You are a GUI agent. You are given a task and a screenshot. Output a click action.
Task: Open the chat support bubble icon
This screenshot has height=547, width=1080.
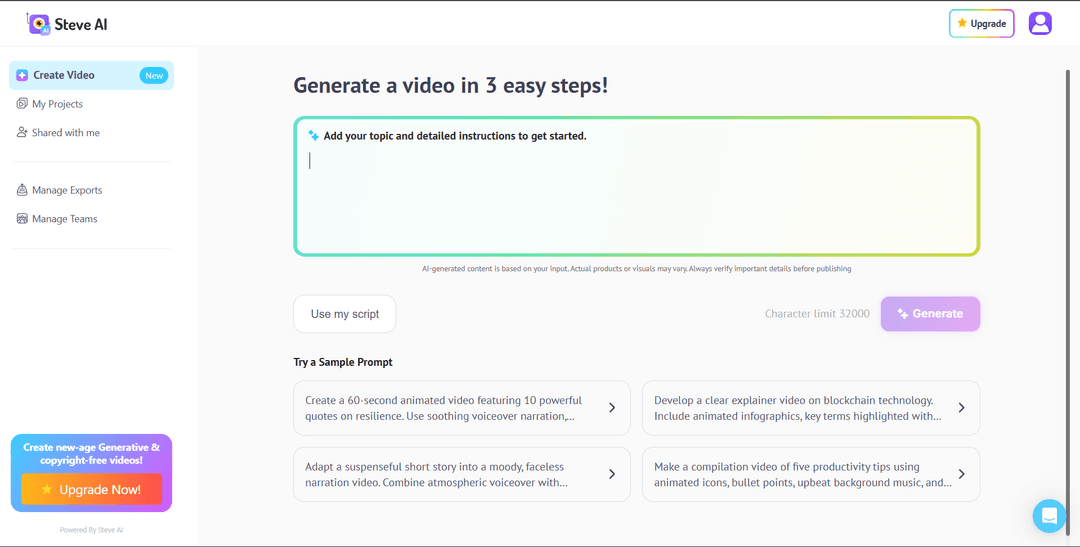[1049, 515]
